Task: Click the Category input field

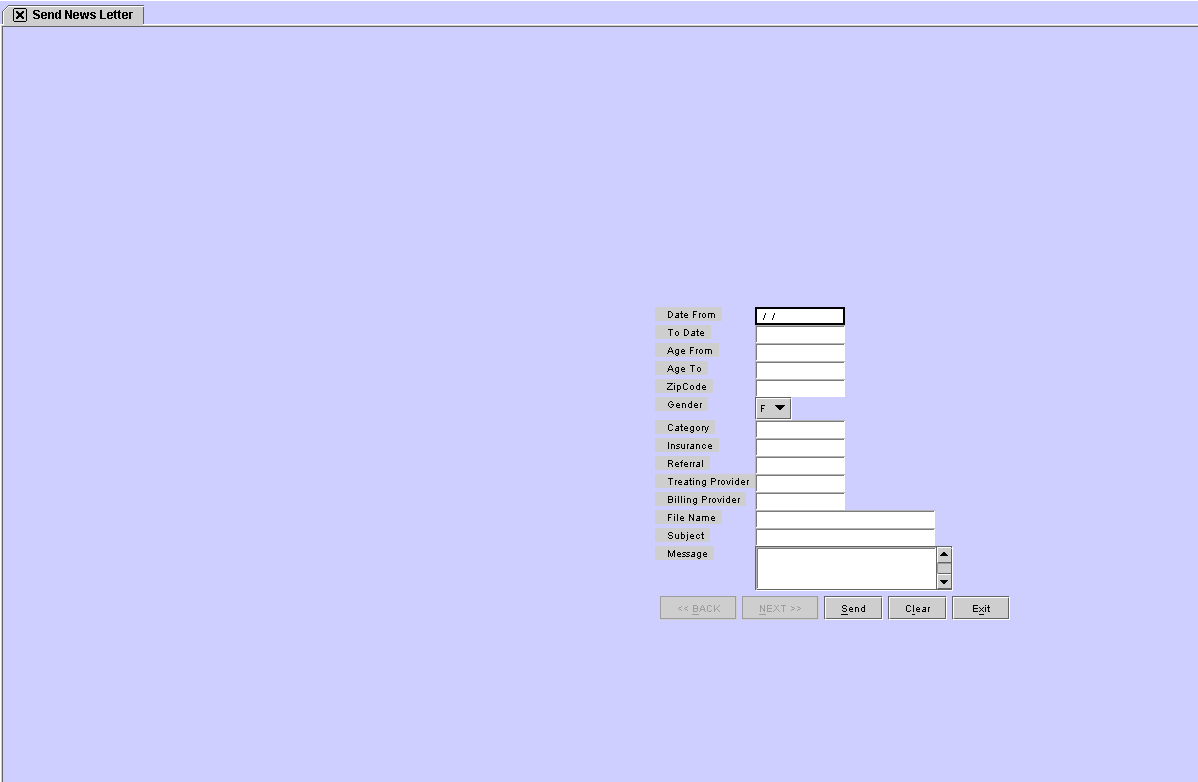Action: tap(800, 429)
